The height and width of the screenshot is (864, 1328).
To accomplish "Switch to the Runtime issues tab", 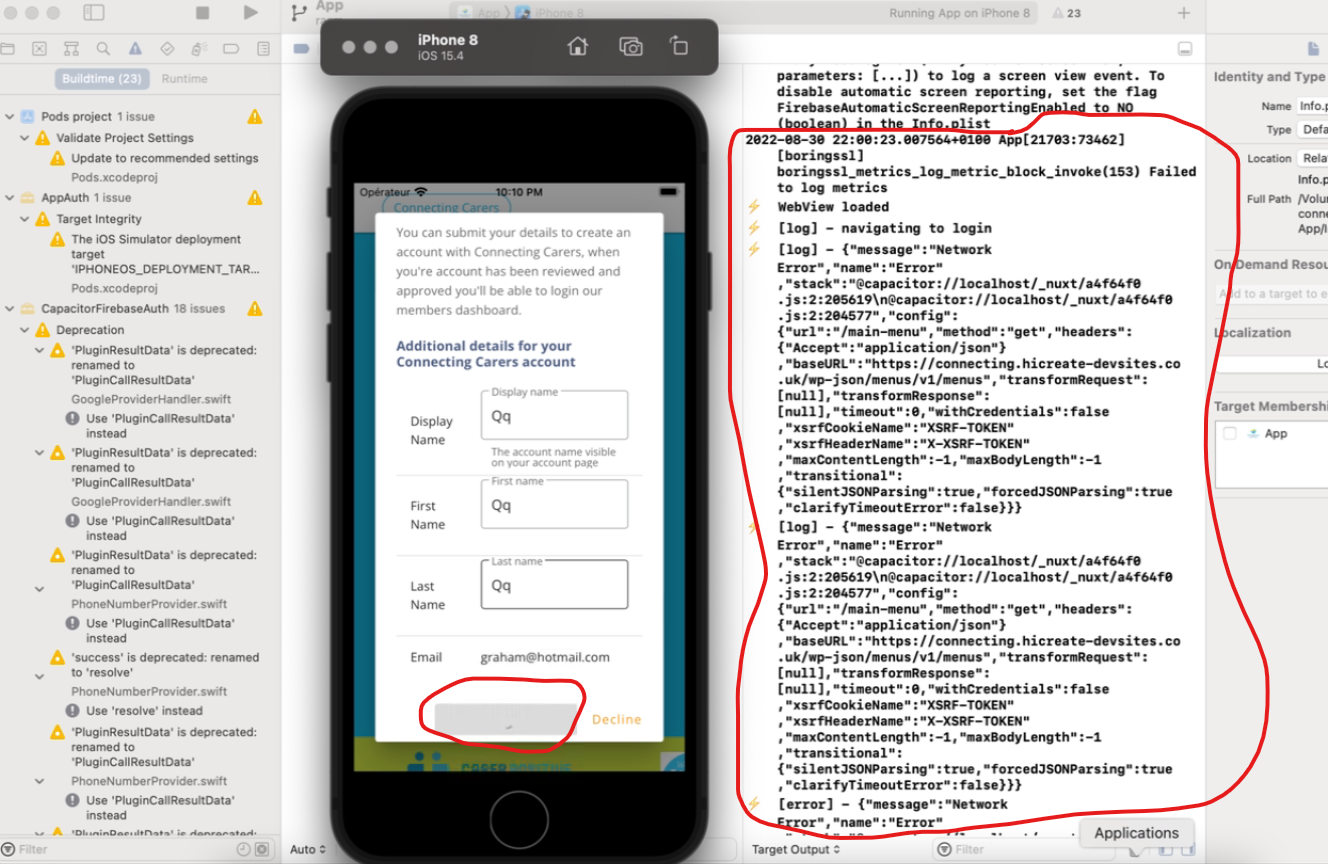I will (x=184, y=79).
